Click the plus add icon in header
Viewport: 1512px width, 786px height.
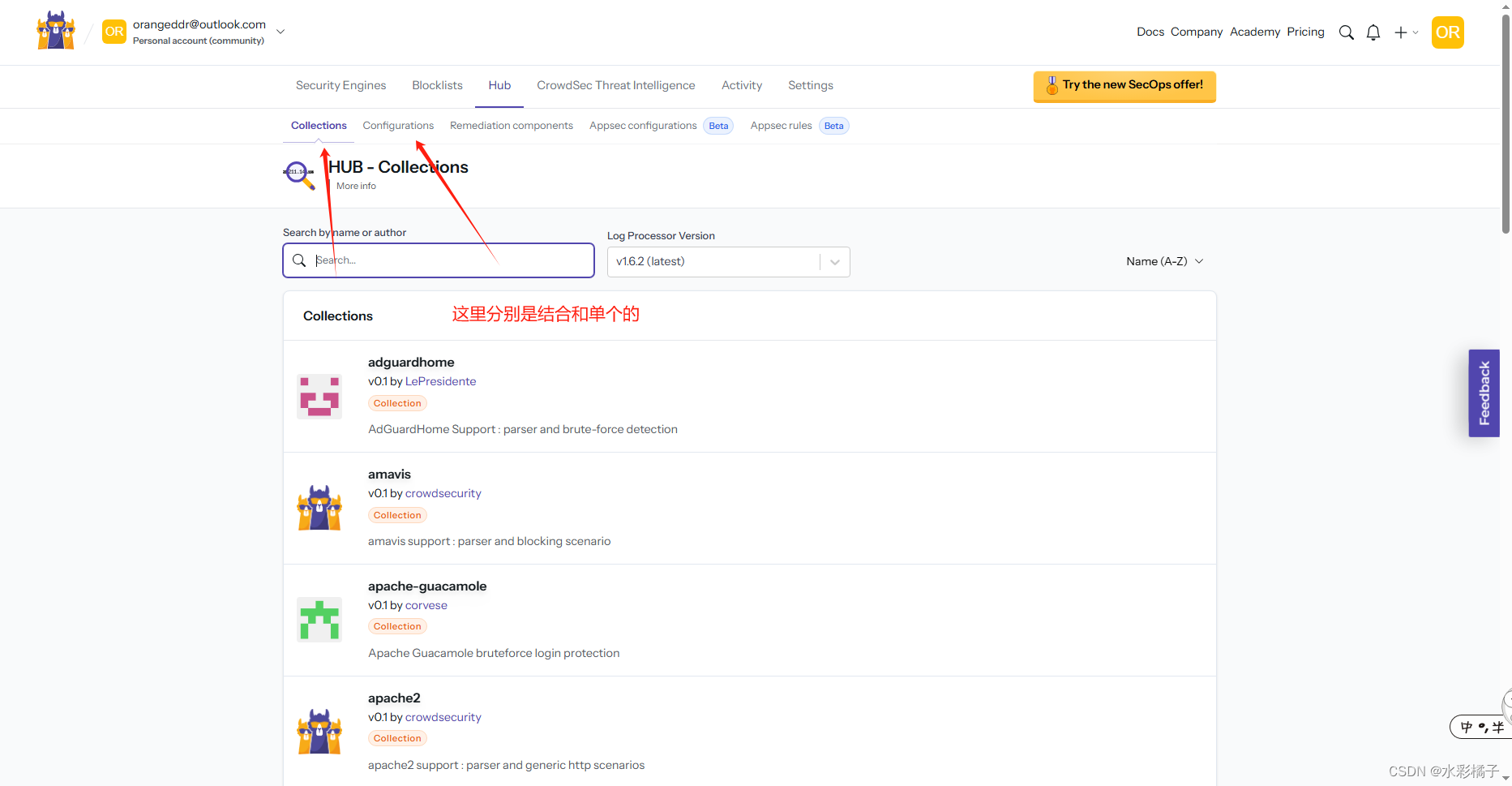1401,32
